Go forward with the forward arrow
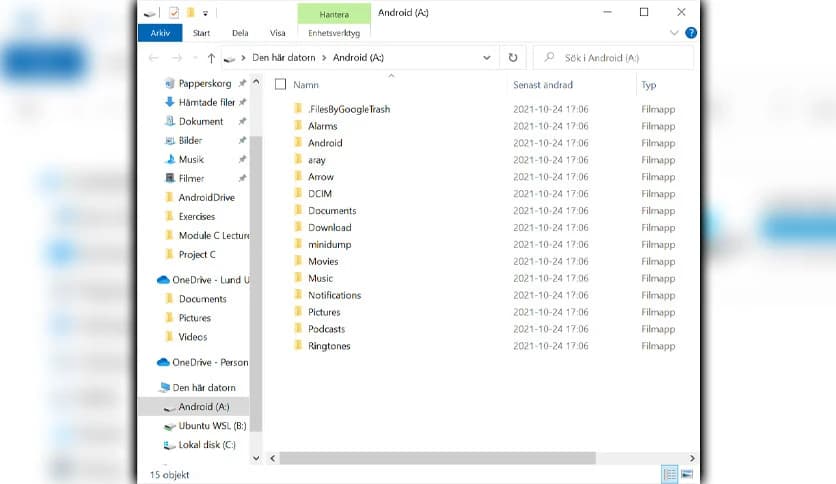 pyautogui.click(x=177, y=58)
